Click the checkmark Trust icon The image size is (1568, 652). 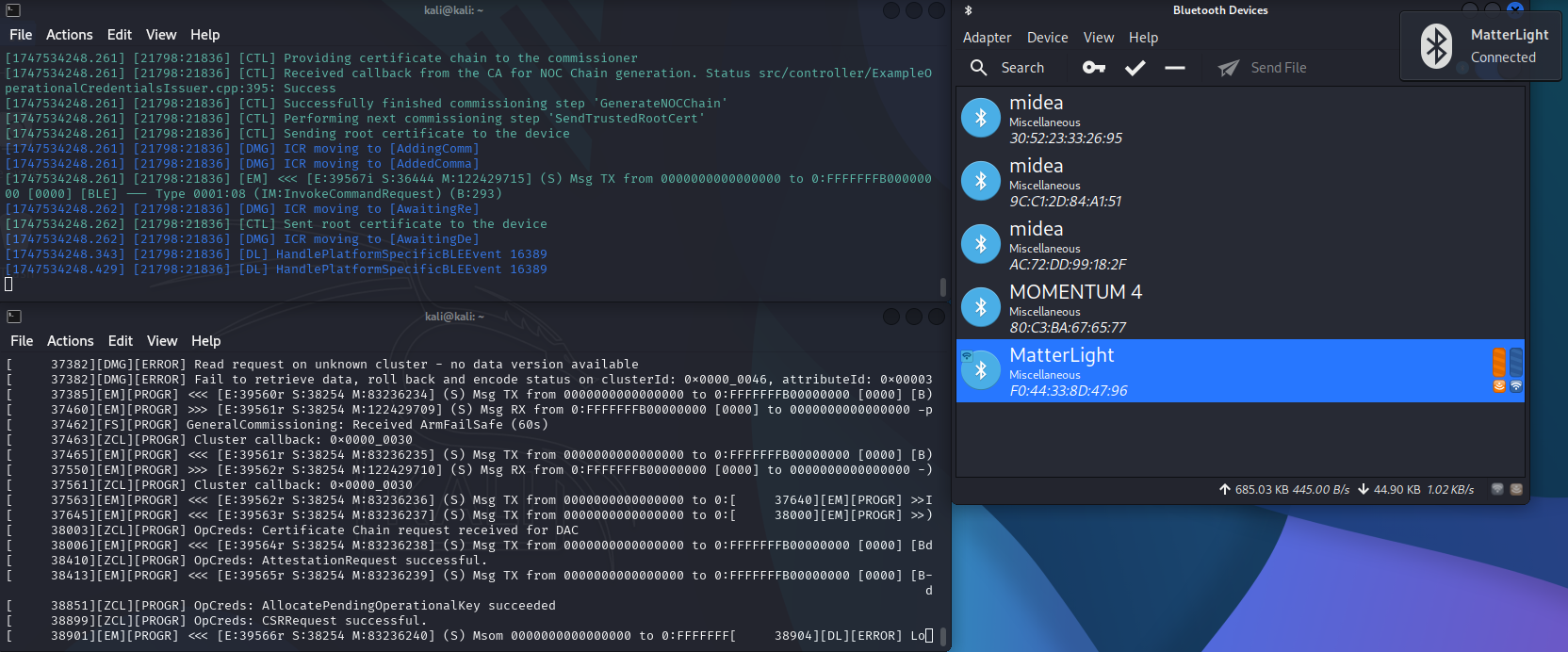coord(1135,68)
